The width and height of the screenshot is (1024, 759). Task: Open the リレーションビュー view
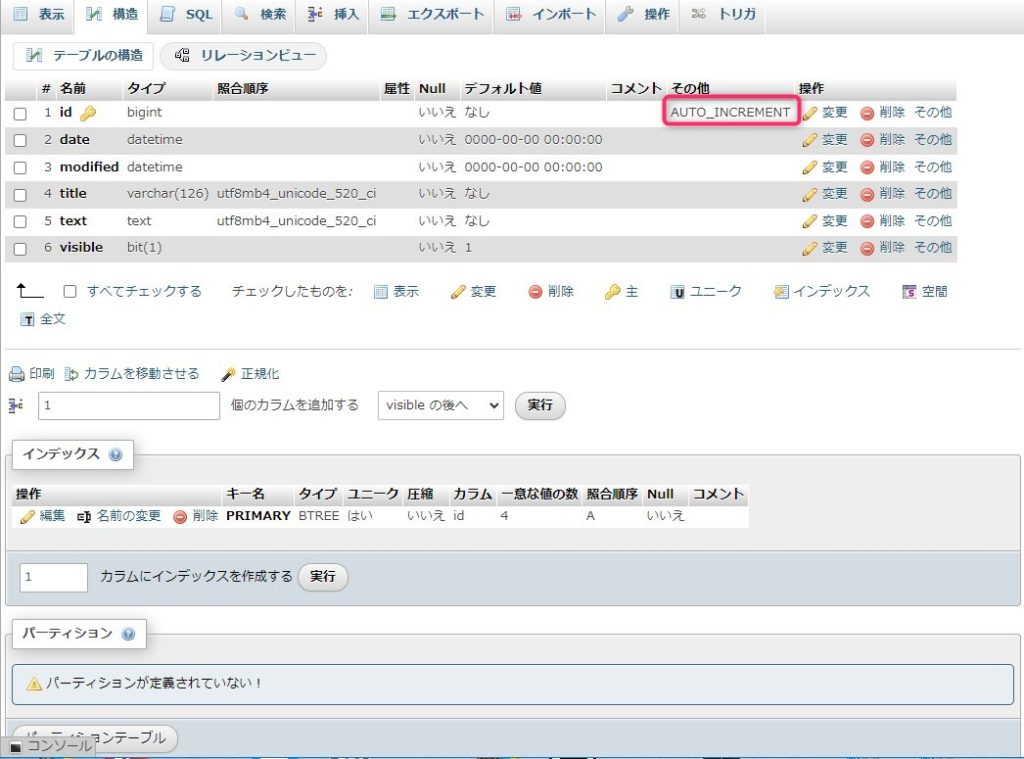(245, 56)
